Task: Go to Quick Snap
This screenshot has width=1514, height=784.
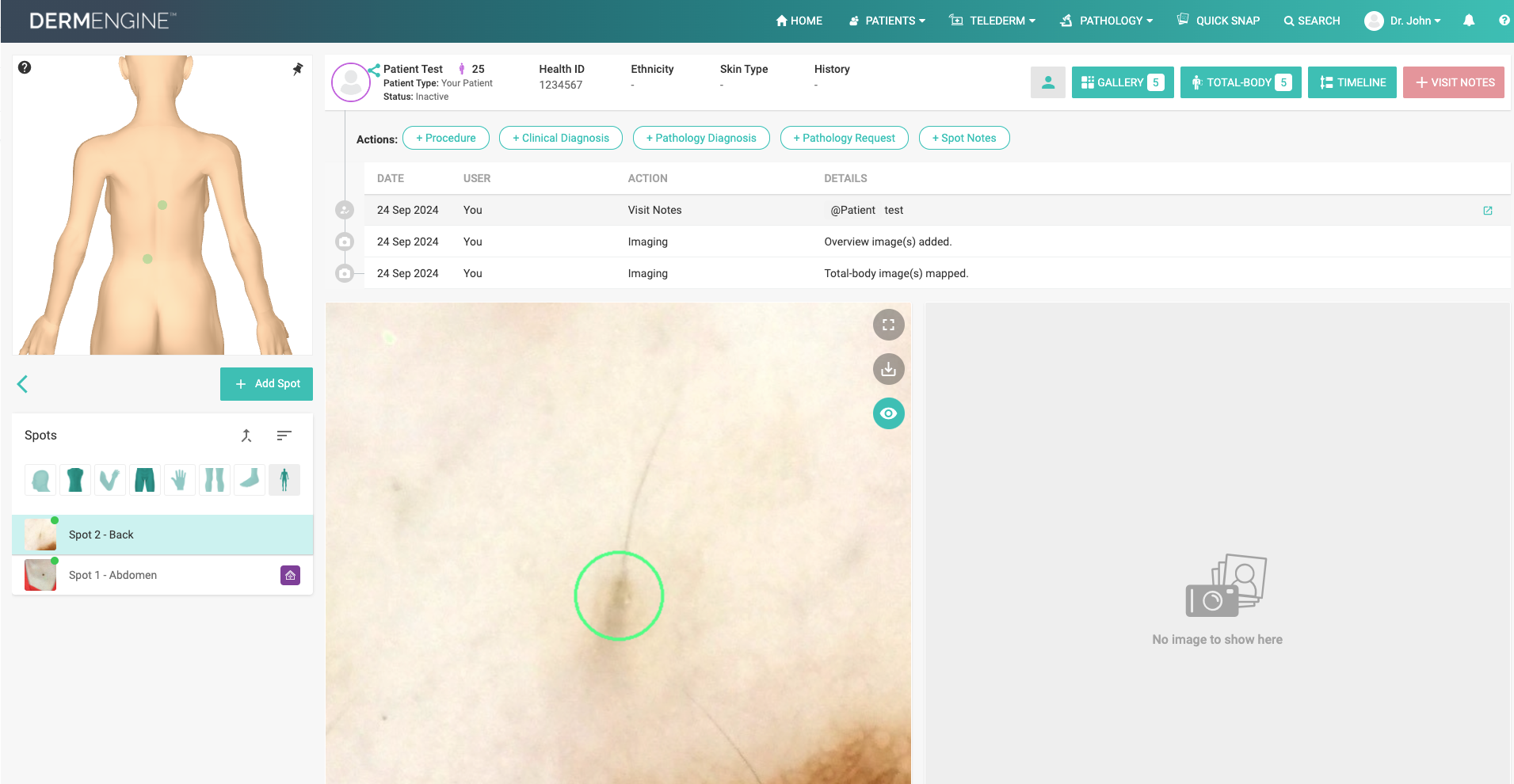Action: pyautogui.click(x=1218, y=21)
